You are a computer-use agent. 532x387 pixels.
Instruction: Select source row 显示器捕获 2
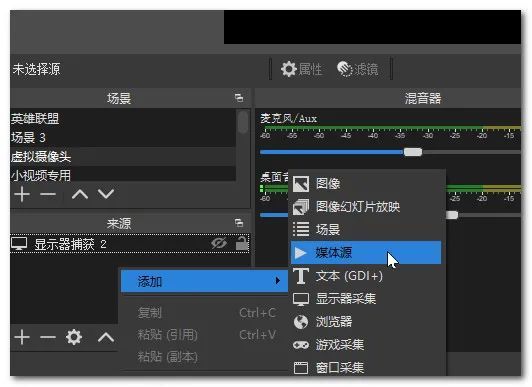[x=130, y=244]
